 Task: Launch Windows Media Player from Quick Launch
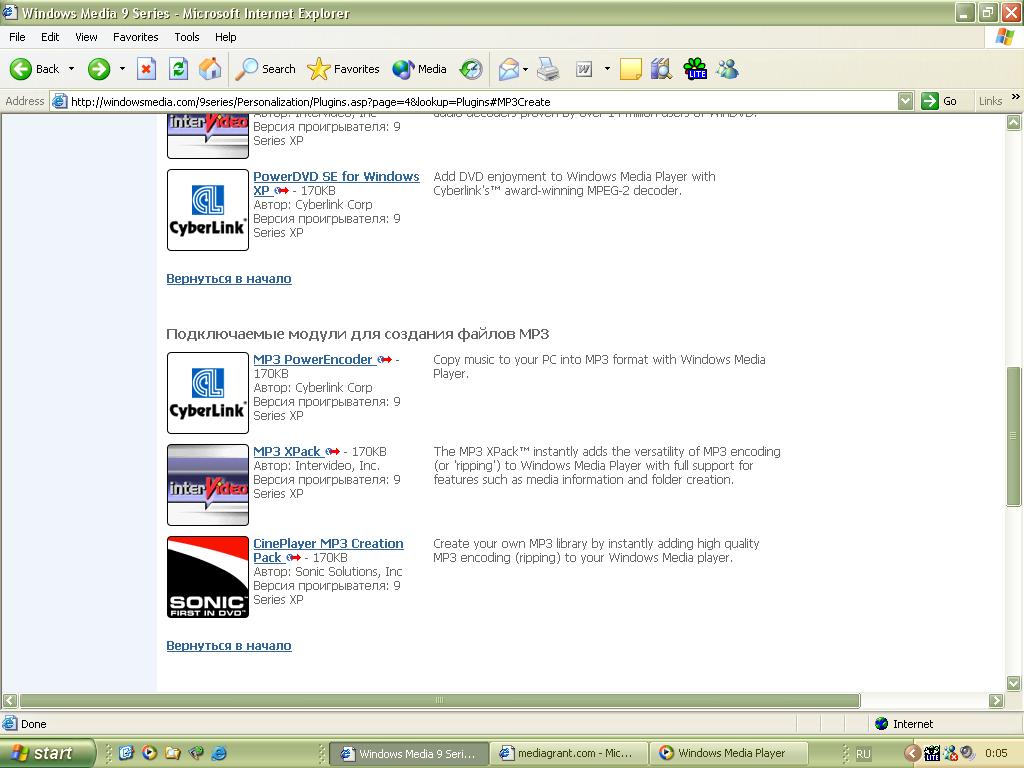pos(149,753)
